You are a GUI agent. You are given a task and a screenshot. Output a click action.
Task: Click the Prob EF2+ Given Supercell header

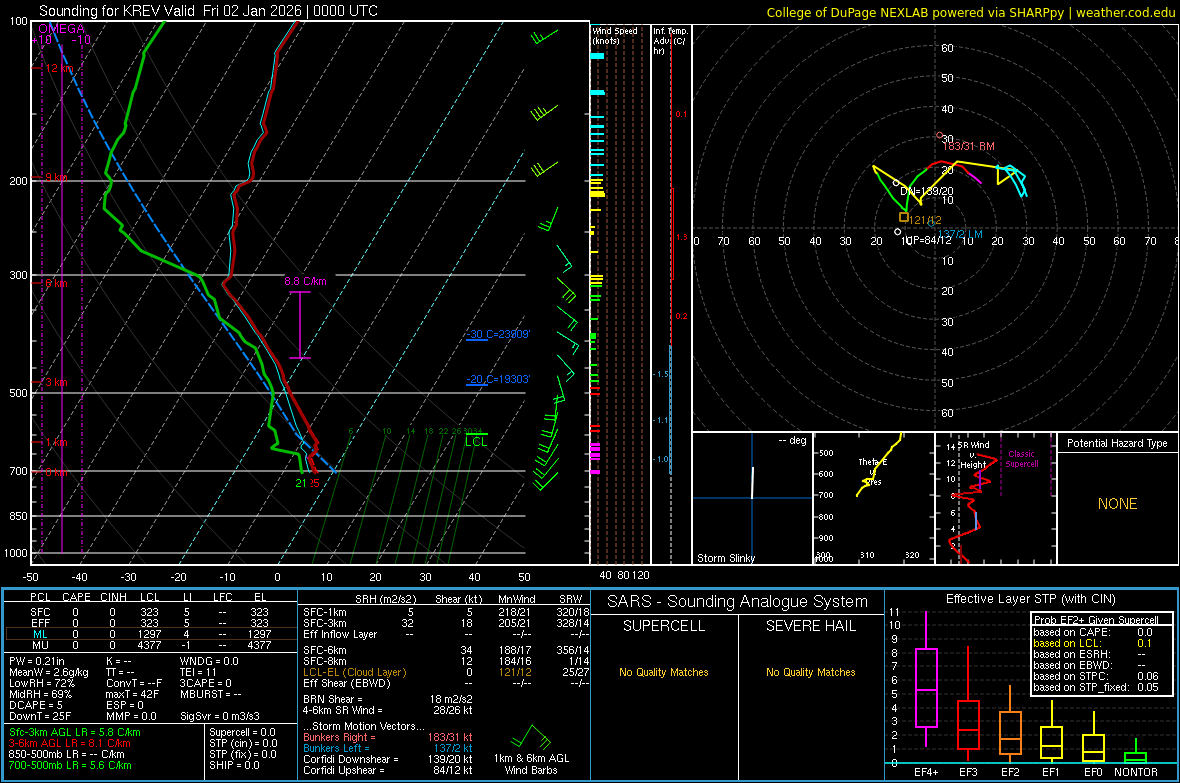[1096, 620]
